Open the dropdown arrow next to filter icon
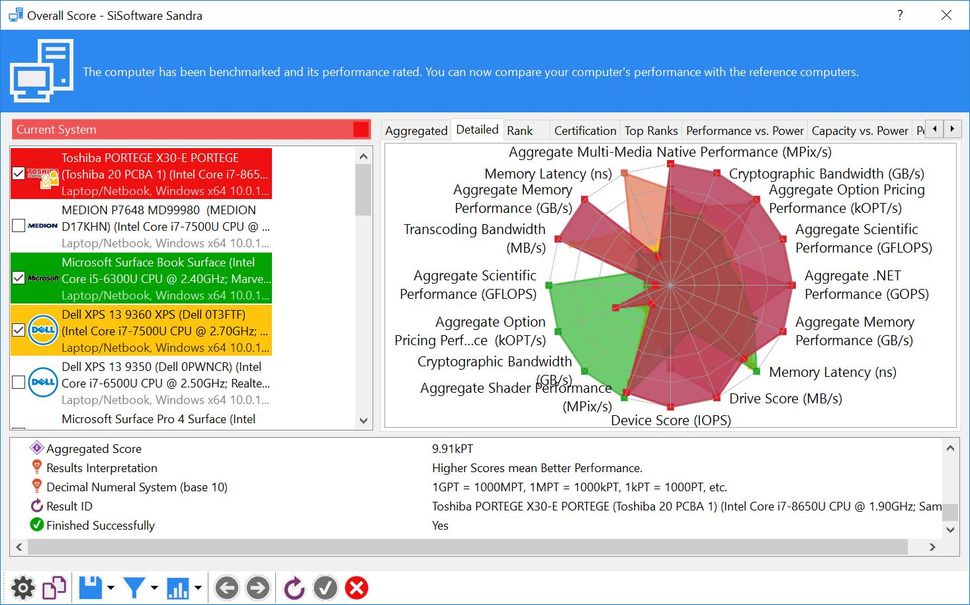The height and width of the screenshot is (605, 970). point(154,588)
